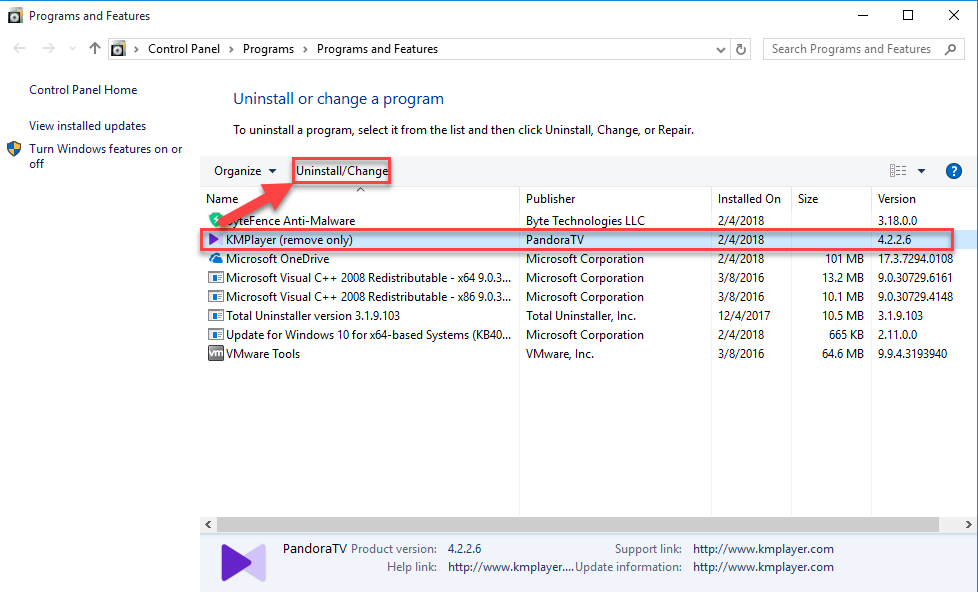978x592 pixels.
Task: Click the 101 MB size value
Action: tap(844, 258)
